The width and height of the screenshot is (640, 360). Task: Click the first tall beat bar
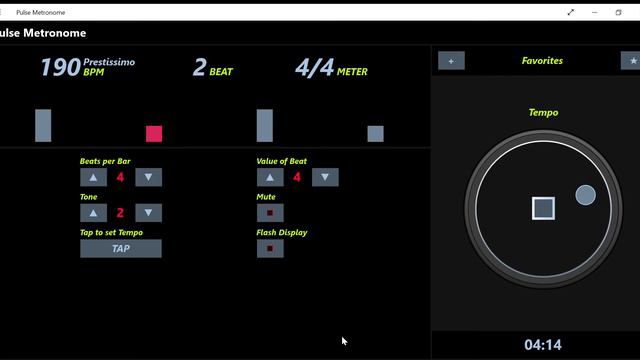pyautogui.click(x=43, y=125)
